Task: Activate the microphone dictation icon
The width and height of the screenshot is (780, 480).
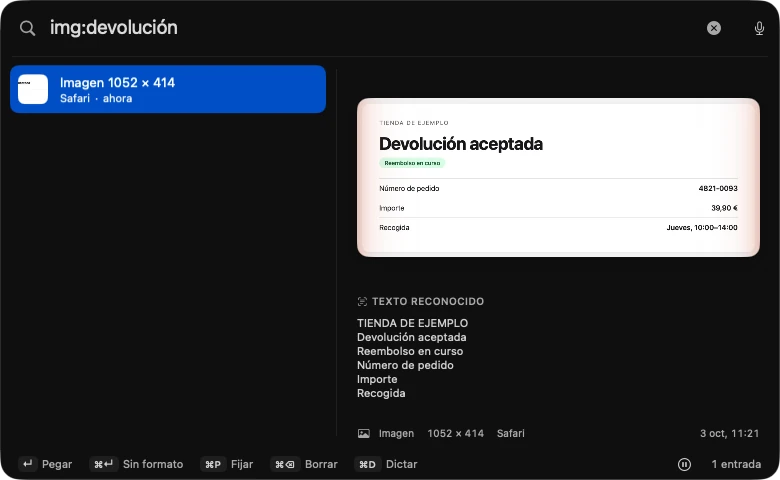Action: pos(759,28)
